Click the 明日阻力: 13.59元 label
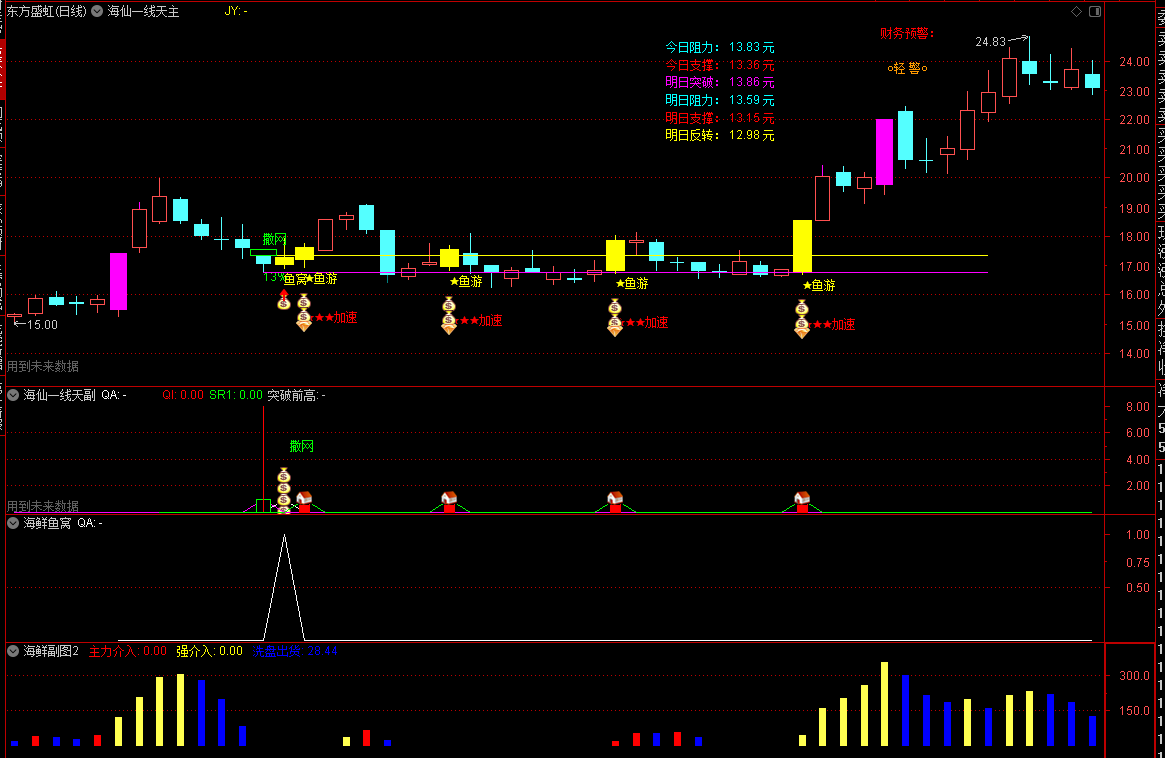The height and width of the screenshot is (758, 1165). click(719, 100)
